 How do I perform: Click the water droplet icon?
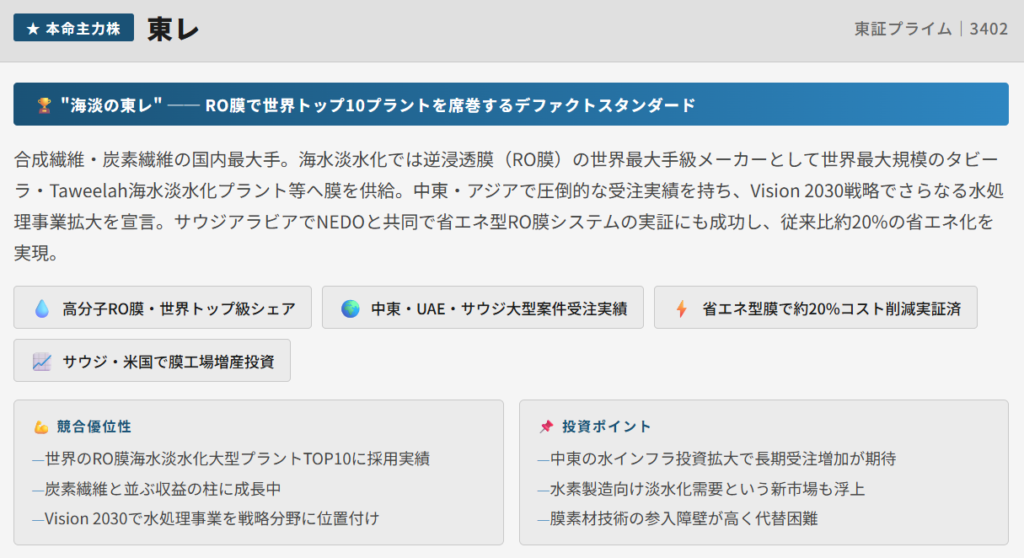tap(41, 309)
